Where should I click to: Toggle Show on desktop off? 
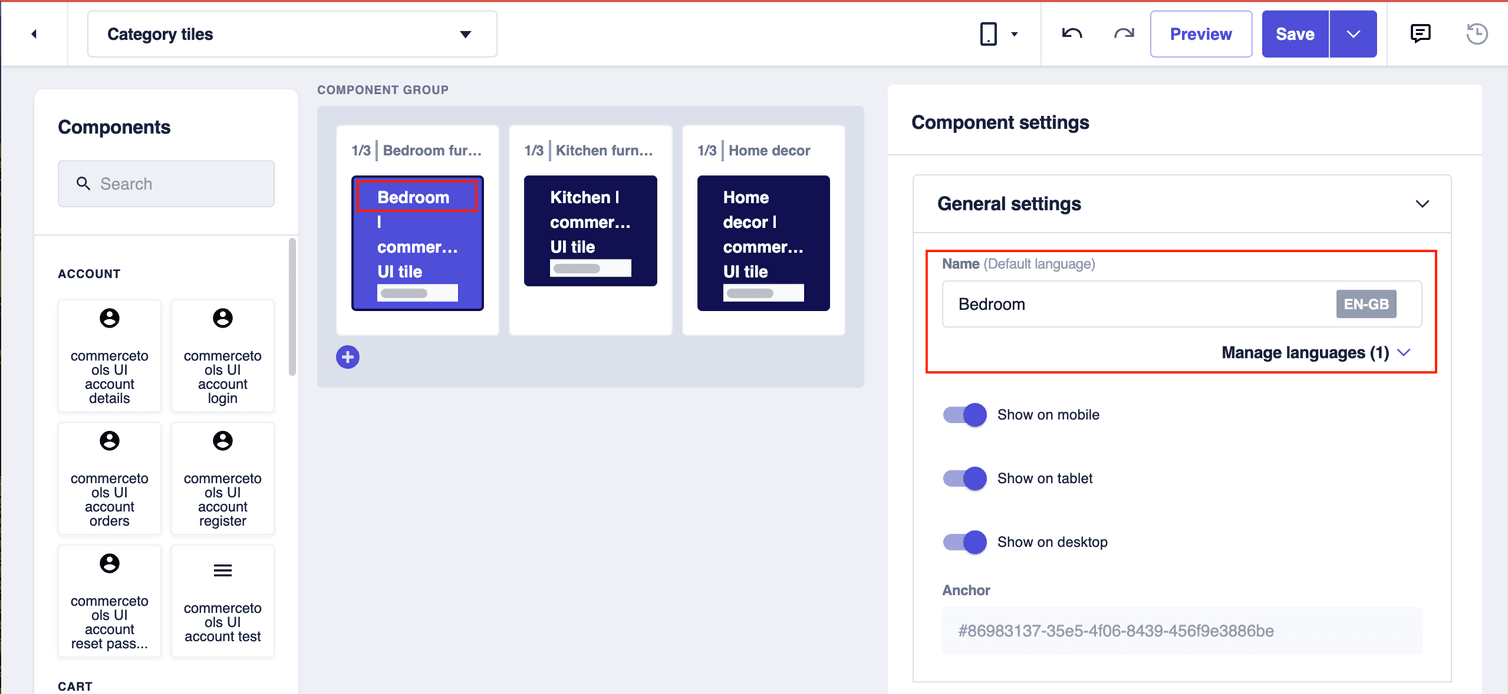[963, 541]
